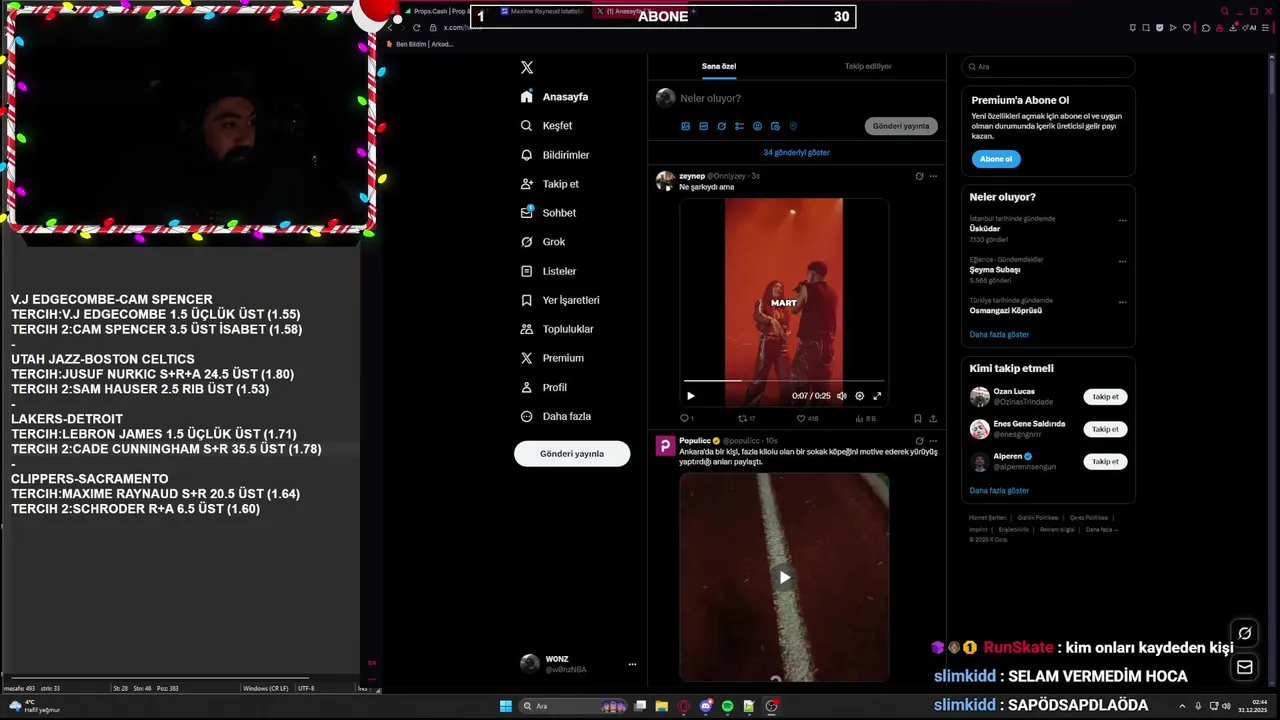Open Listeler in sidebar
Screen dimensions: 1280x720
[x=548, y=271]
